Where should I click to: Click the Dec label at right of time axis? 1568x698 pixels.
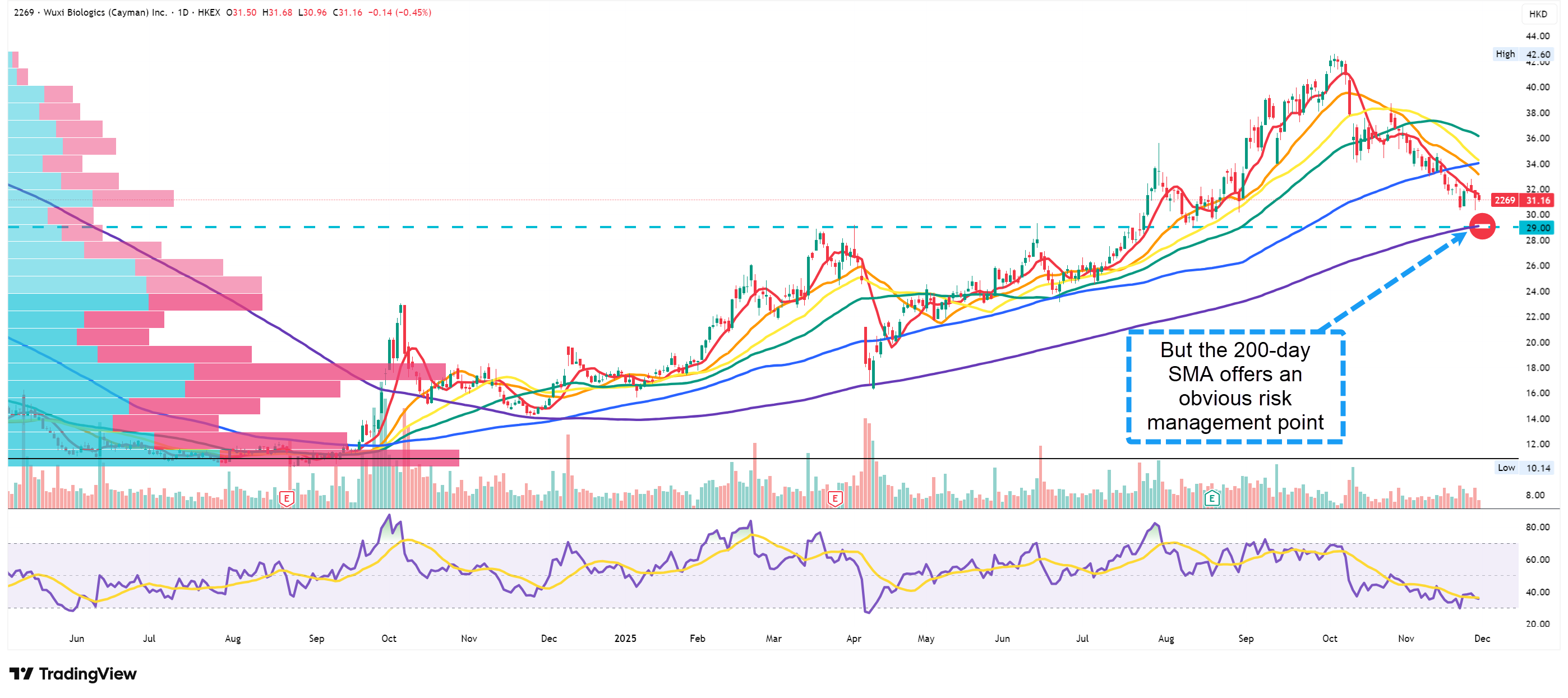1482,639
